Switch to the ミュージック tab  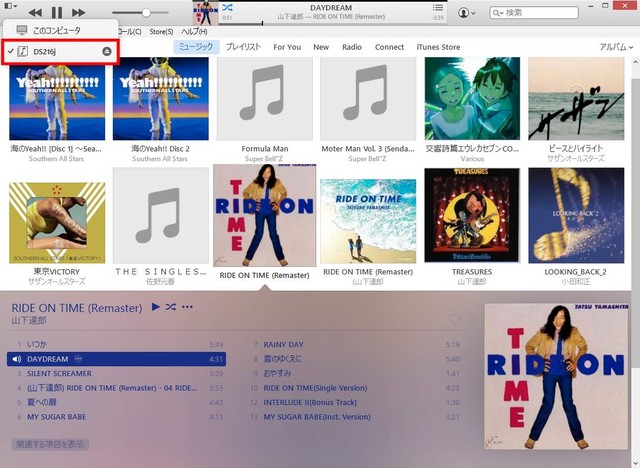coord(196,47)
